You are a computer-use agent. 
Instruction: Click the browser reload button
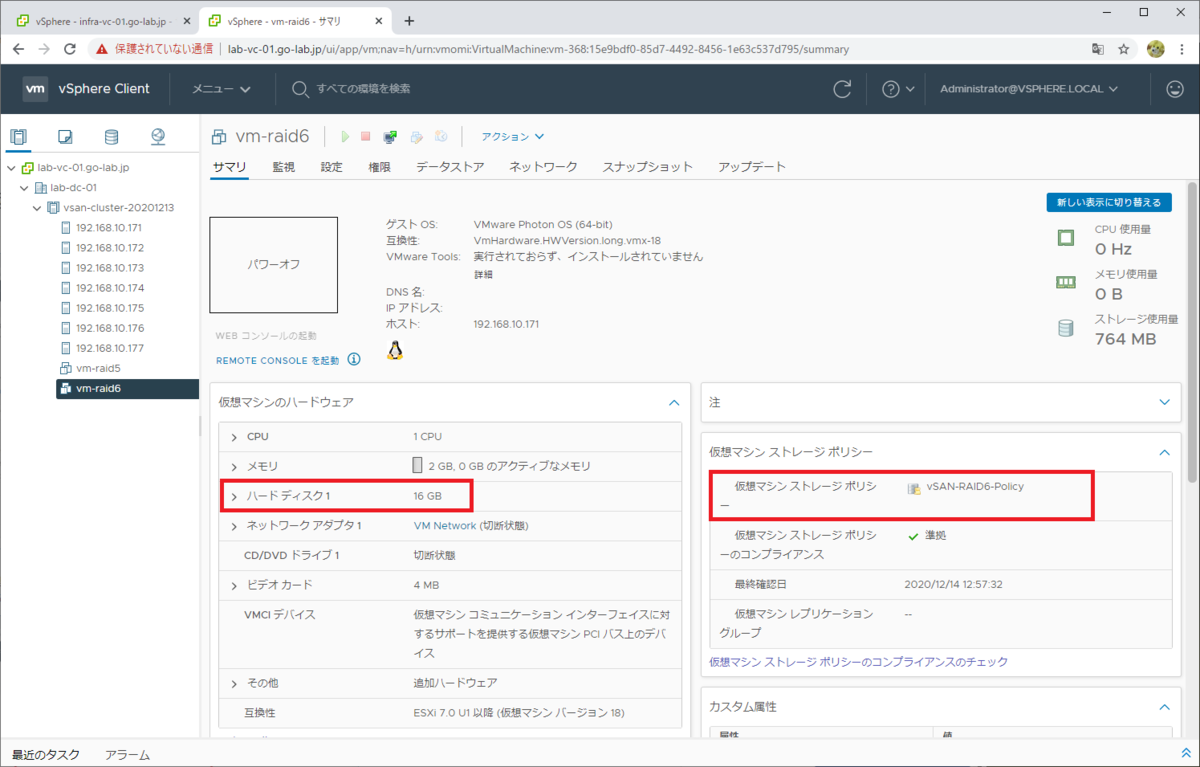(x=70, y=48)
